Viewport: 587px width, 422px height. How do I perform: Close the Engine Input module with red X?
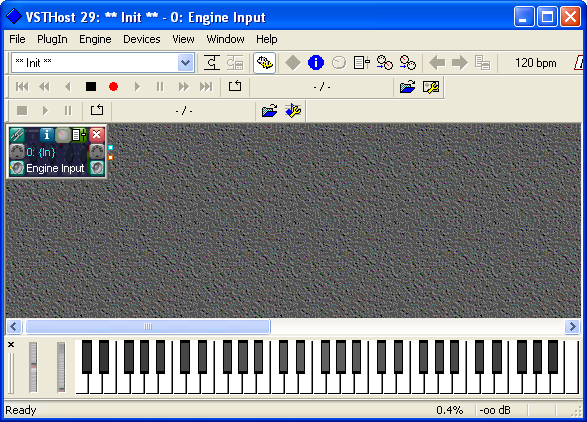[97, 134]
